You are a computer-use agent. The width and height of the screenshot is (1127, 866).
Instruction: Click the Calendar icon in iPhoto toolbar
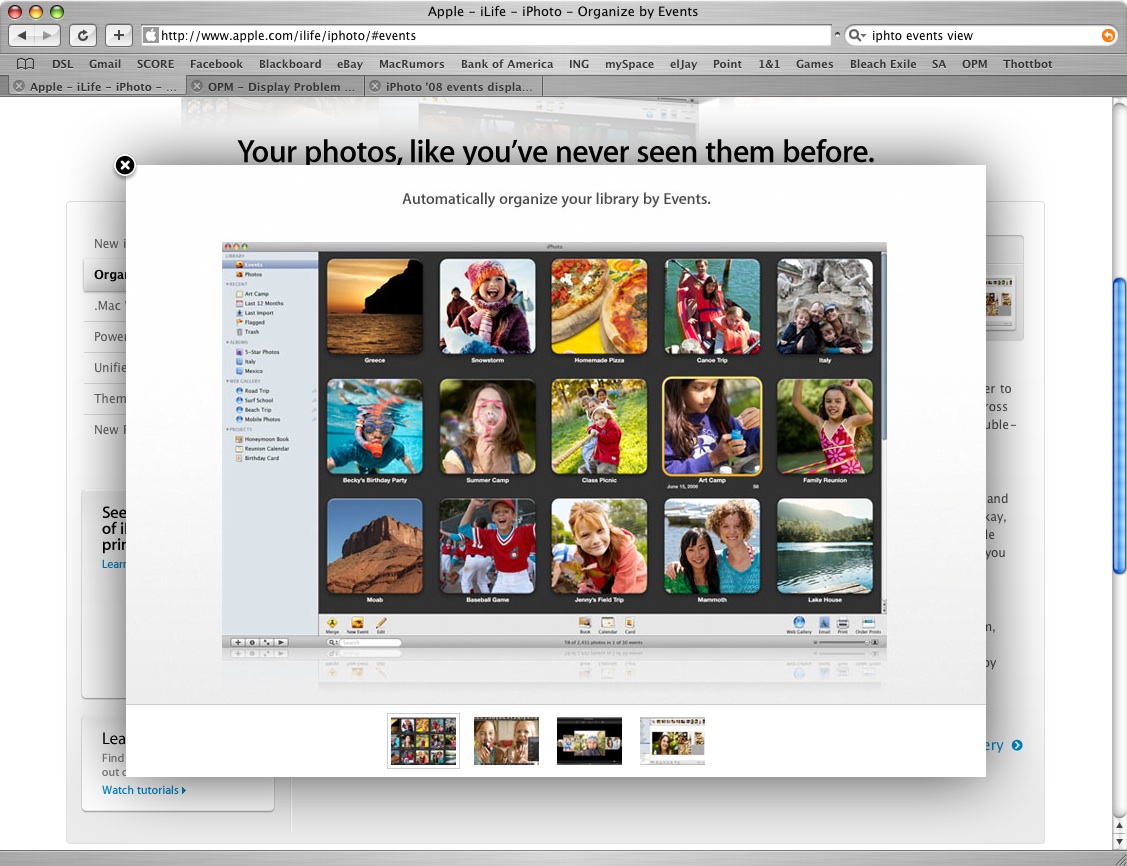tap(608, 624)
